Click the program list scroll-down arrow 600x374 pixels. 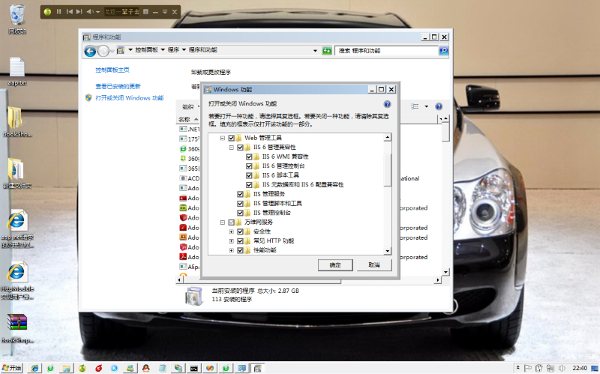click(445, 272)
